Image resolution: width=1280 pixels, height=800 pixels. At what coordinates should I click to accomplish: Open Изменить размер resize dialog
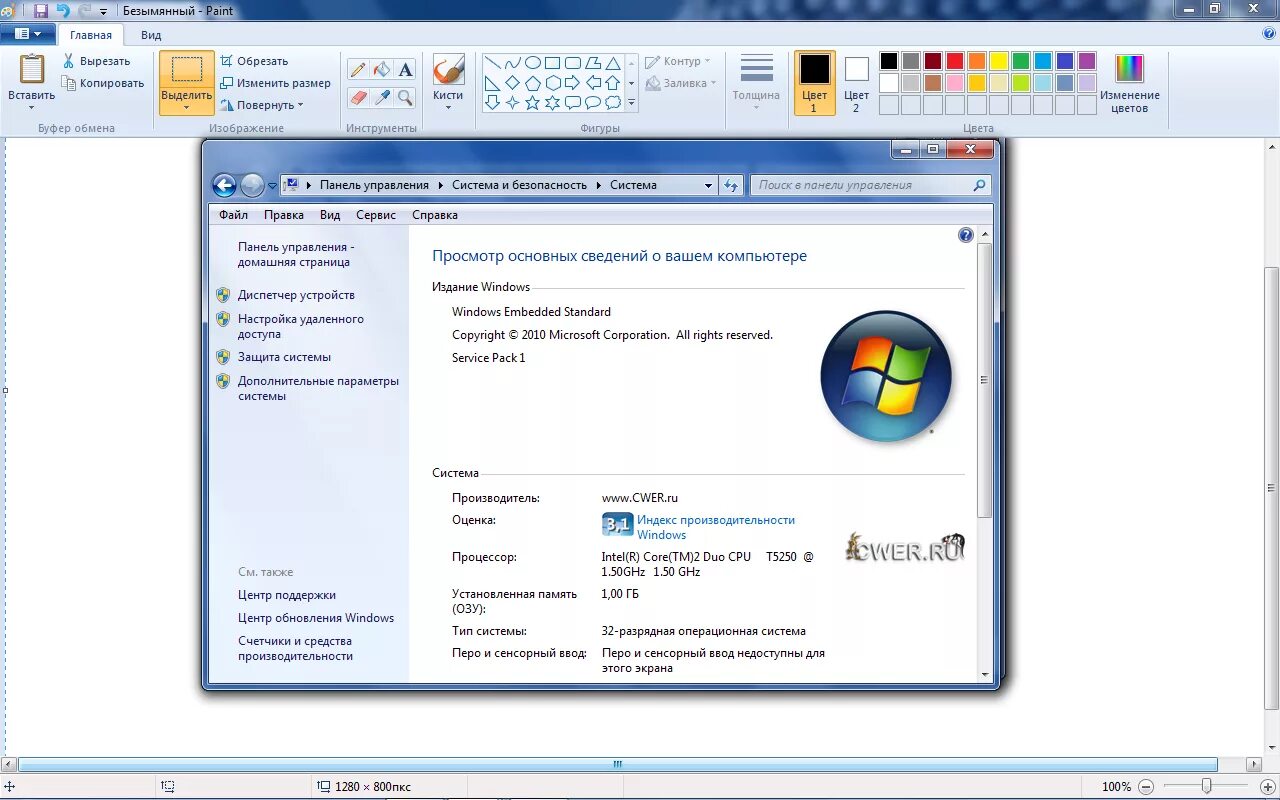[275, 83]
